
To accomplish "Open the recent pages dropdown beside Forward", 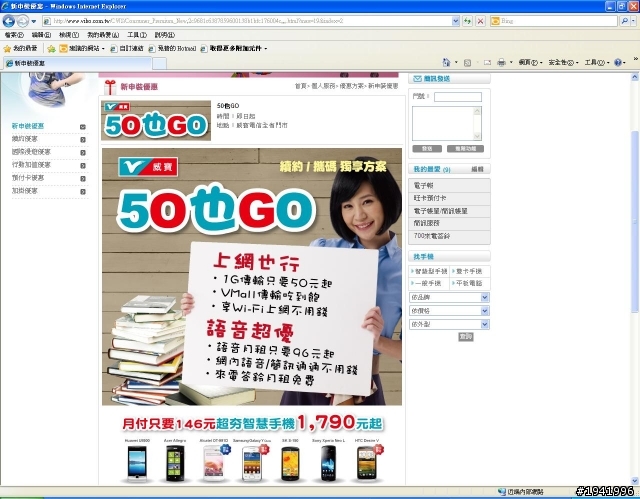I will [34, 21].
